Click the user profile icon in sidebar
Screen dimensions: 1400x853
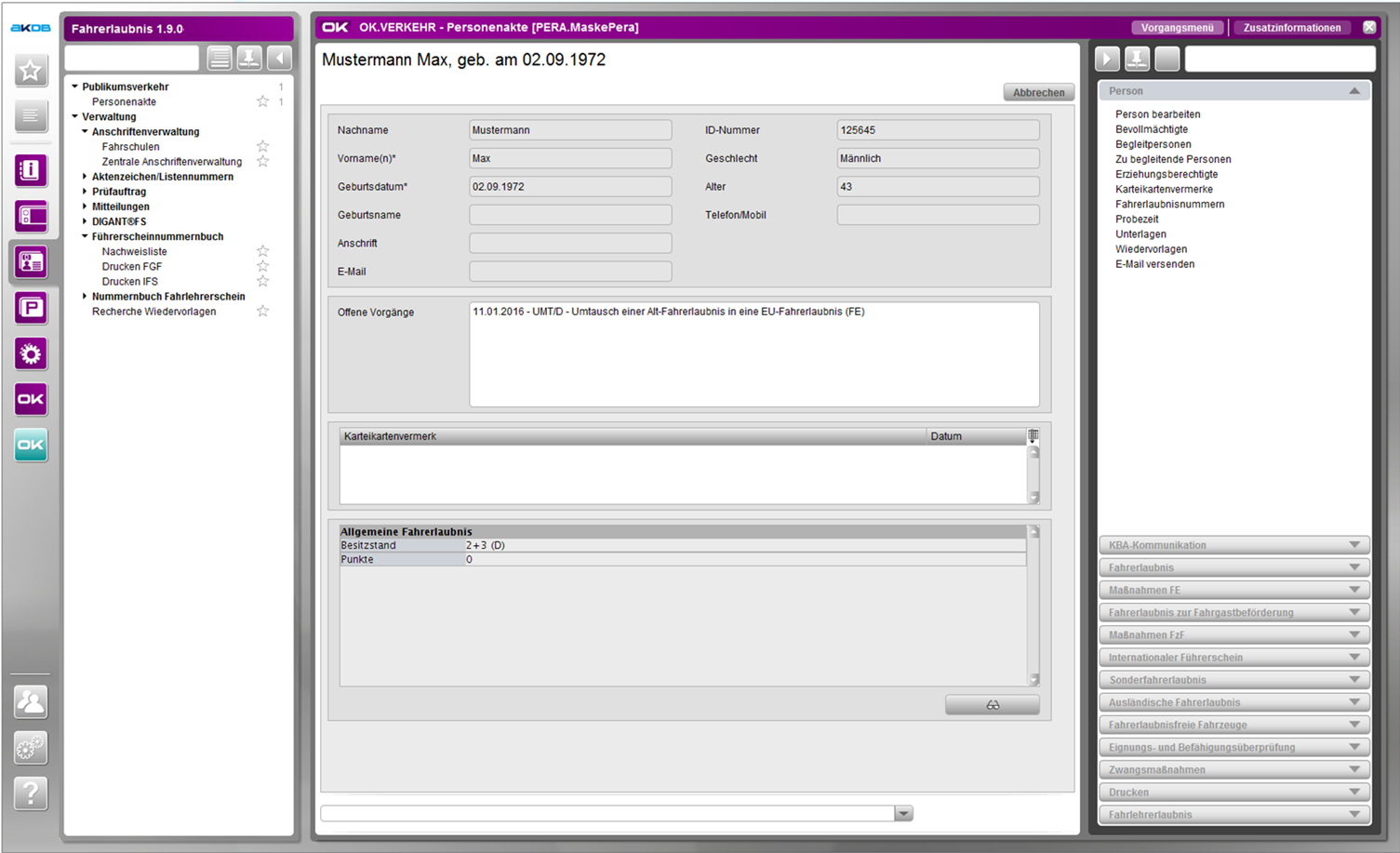pos(31,701)
